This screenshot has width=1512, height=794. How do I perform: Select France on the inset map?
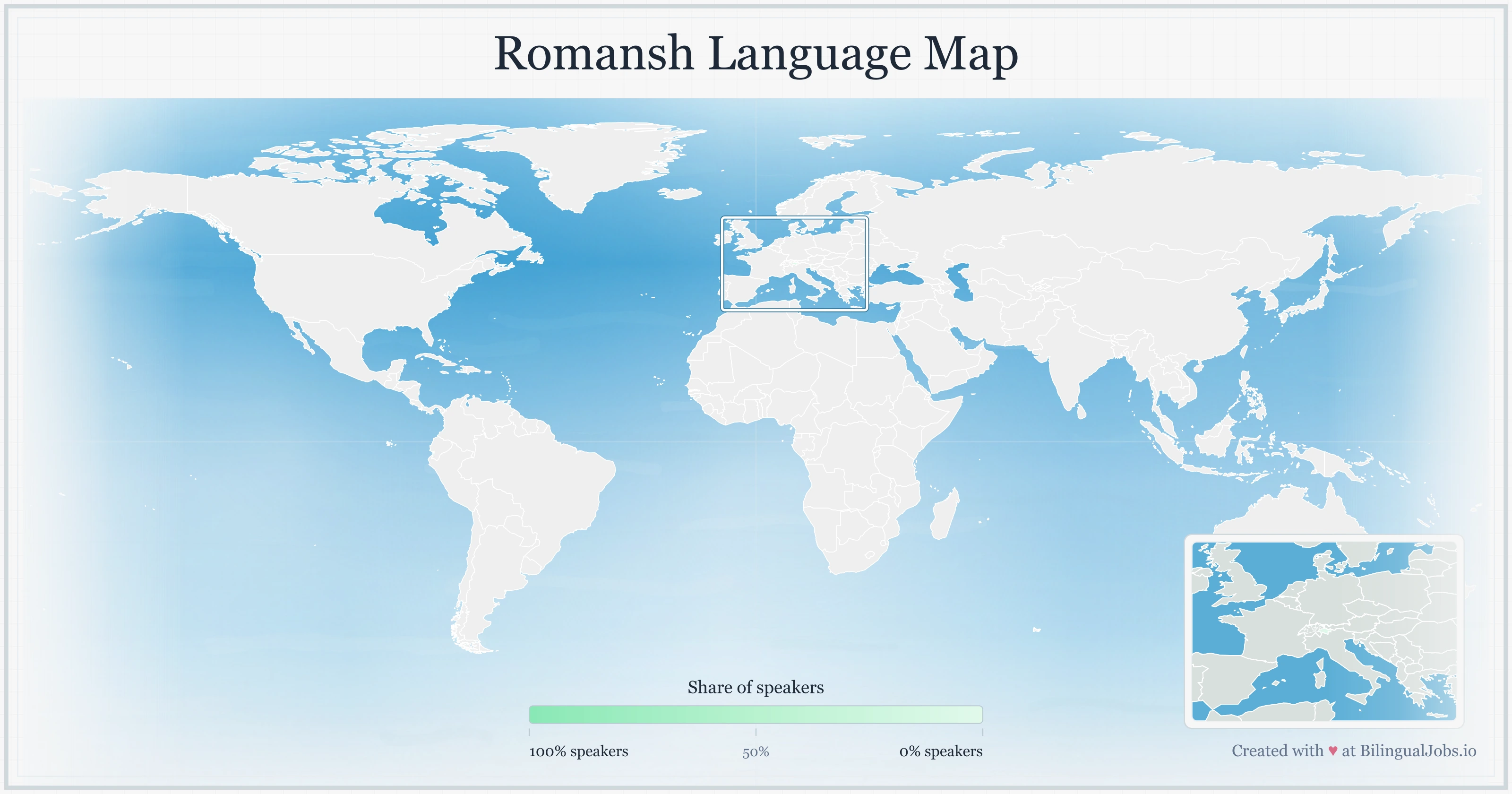[1268, 631]
